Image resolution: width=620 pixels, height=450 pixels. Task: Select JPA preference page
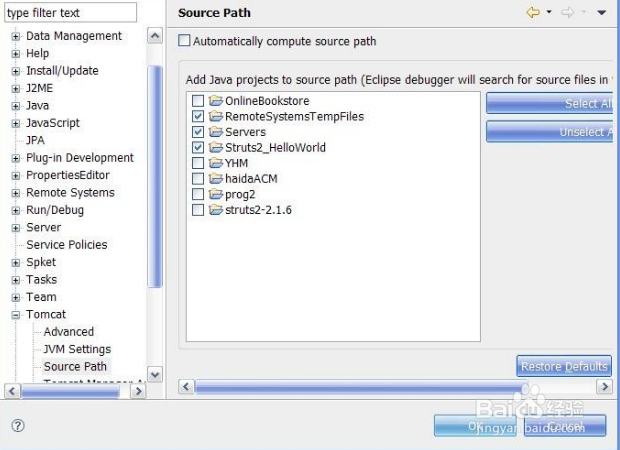tap(35, 140)
